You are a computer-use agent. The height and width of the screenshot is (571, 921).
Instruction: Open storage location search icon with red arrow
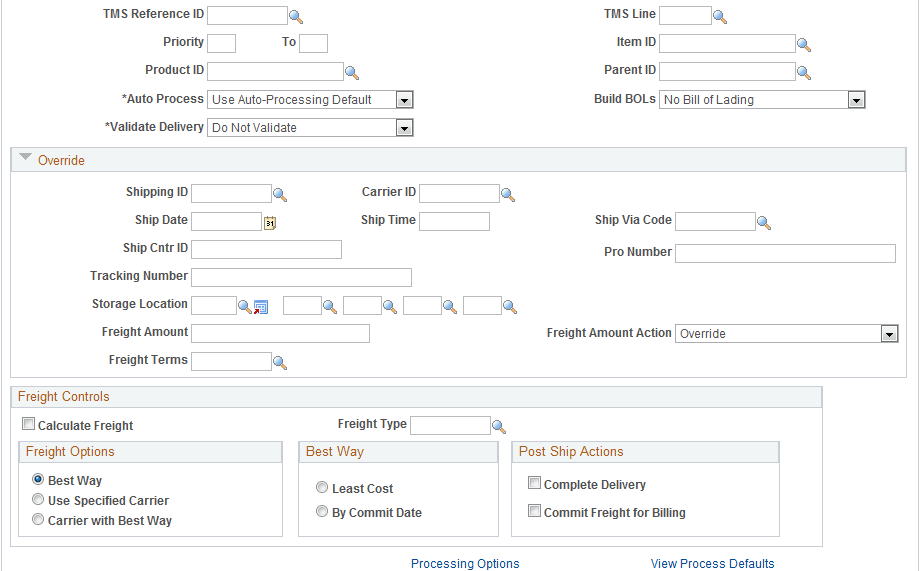pos(261,307)
